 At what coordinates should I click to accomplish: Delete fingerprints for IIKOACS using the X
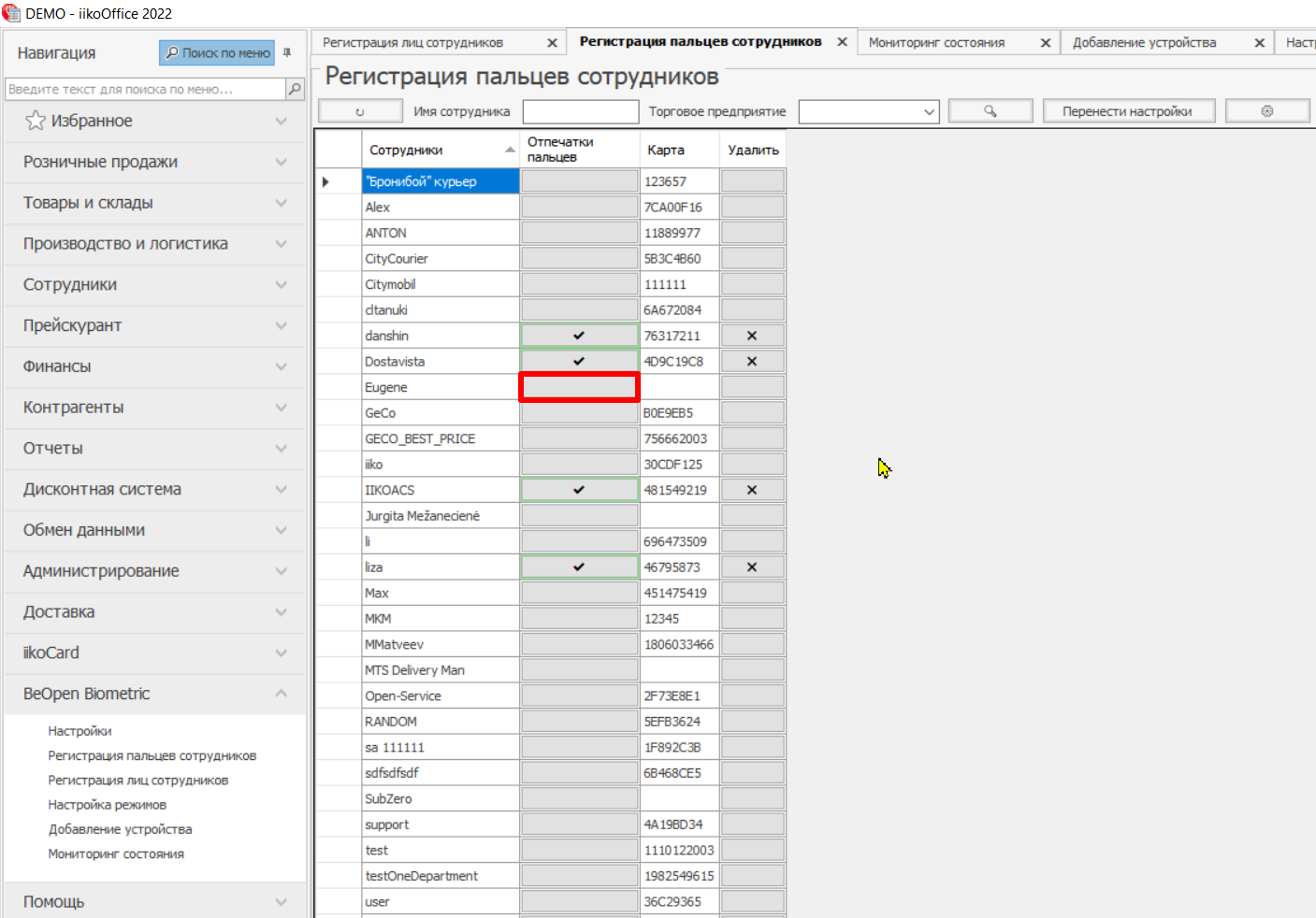752,490
